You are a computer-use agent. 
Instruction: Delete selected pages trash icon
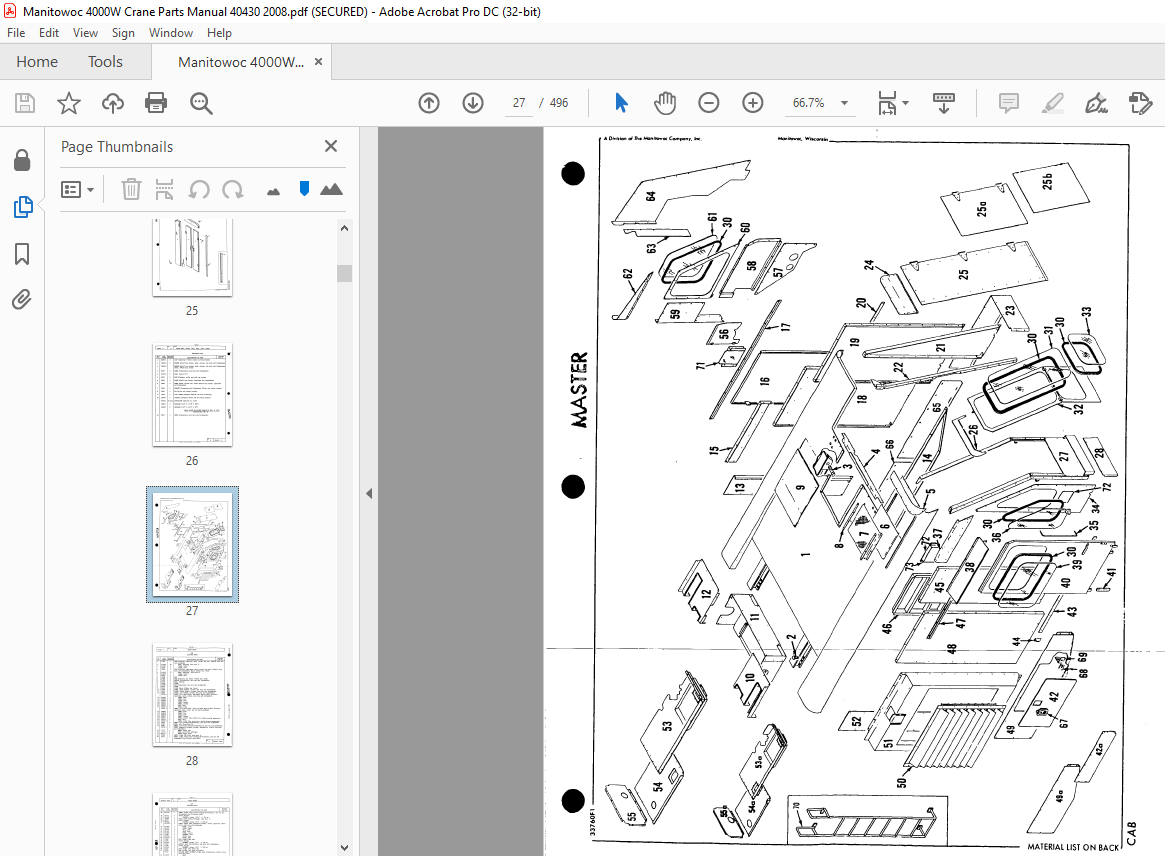coord(131,189)
